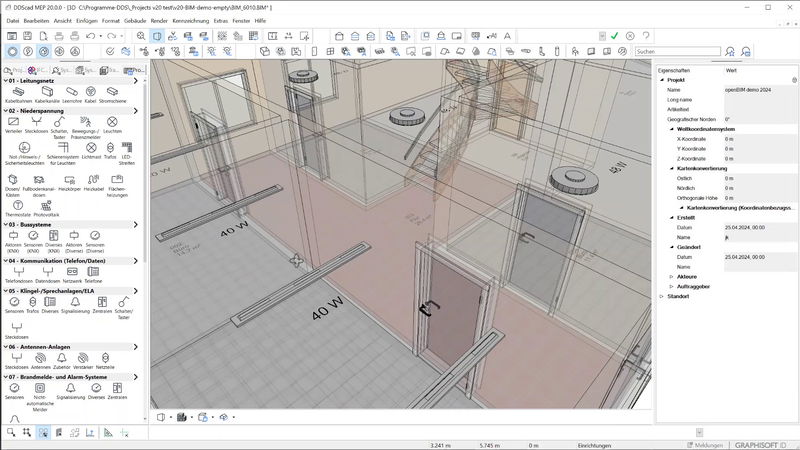The height and width of the screenshot is (450, 800).
Task: Select the Heizkörper icon
Action: point(68,178)
